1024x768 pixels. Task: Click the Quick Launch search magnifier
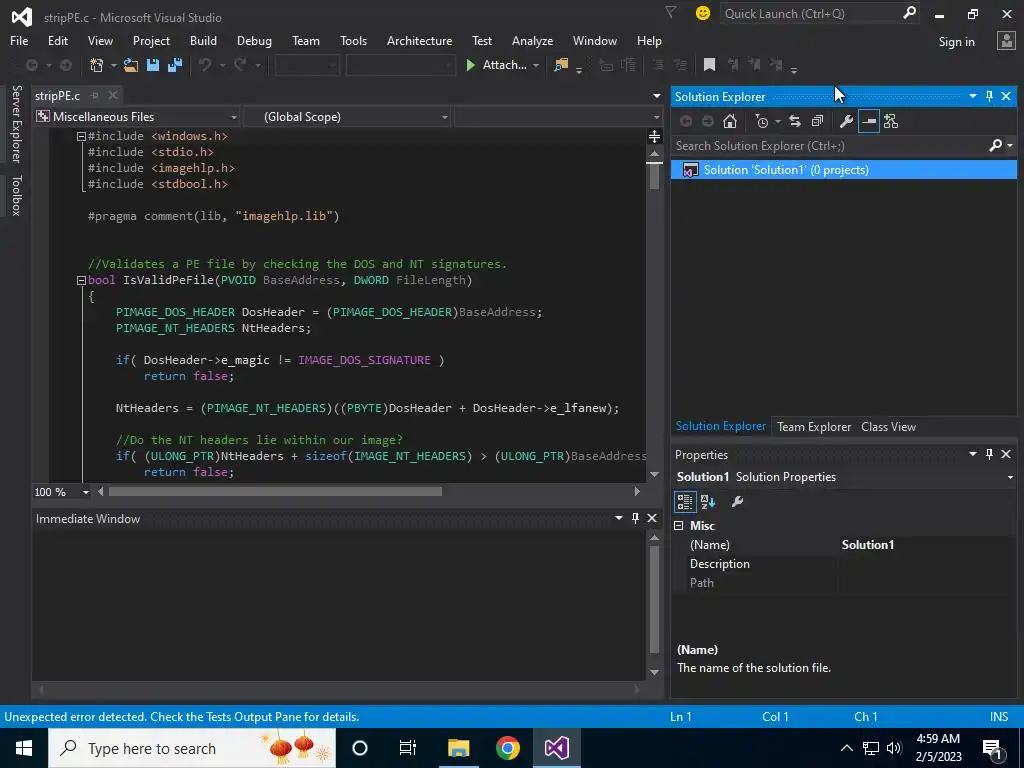(x=909, y=13)
